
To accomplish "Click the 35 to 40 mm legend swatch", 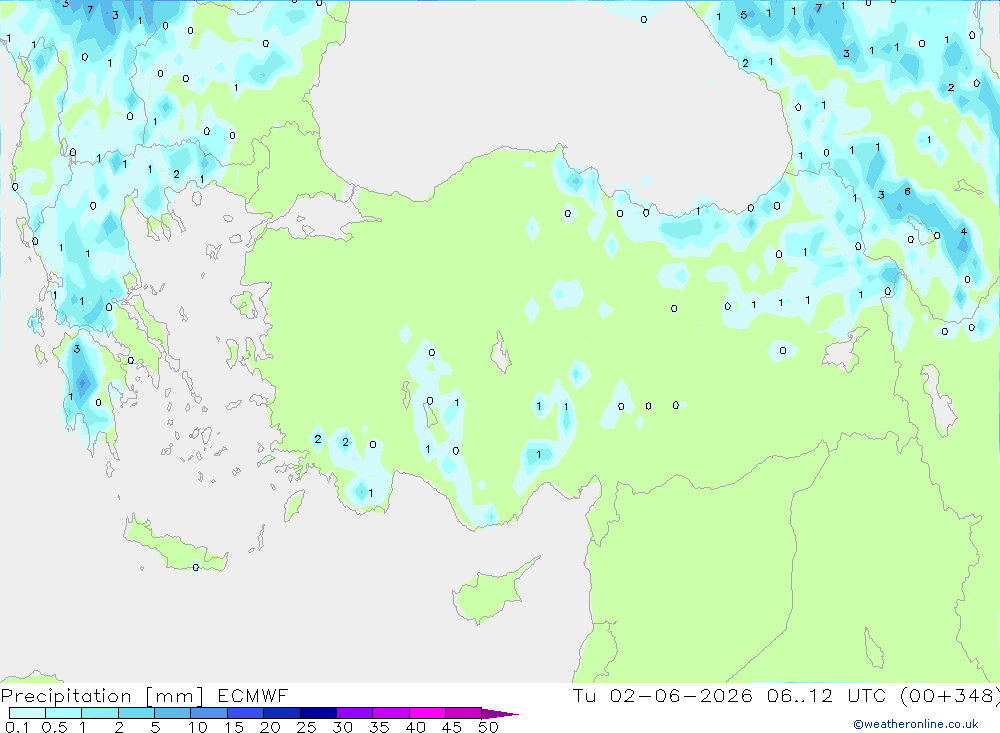I will 390,713.
